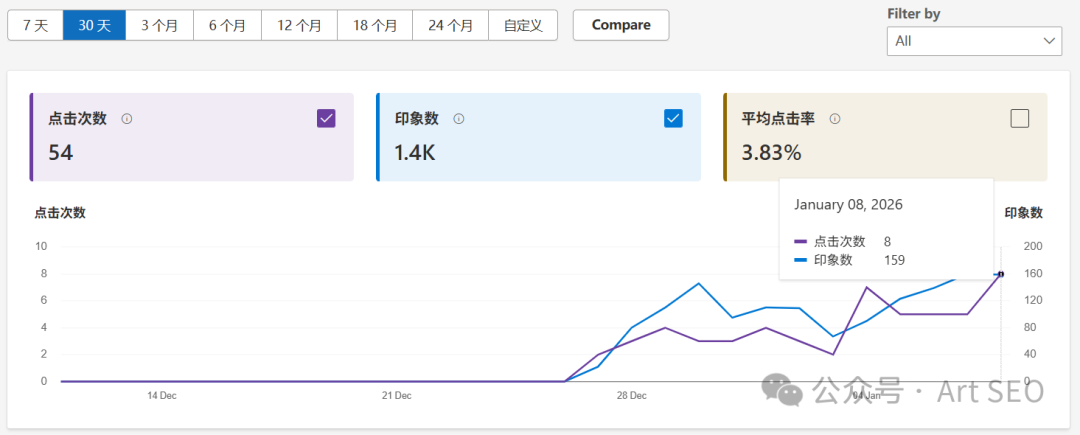Click info icon beside 印象数
The width and height of the screenshot is (1080, 435).
point(459,119)
